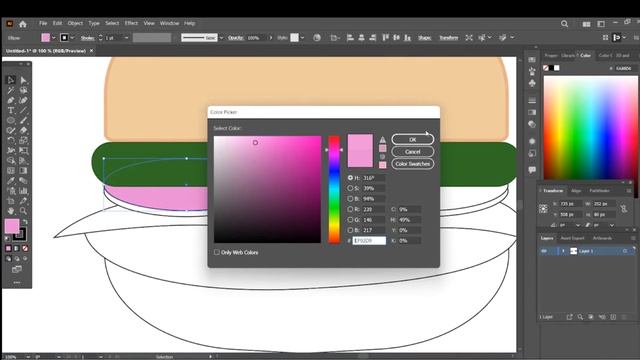Screen dimensions: 640x360
Task: Open fill color dropdown in control bar
Action: click(x=53, y=38)
